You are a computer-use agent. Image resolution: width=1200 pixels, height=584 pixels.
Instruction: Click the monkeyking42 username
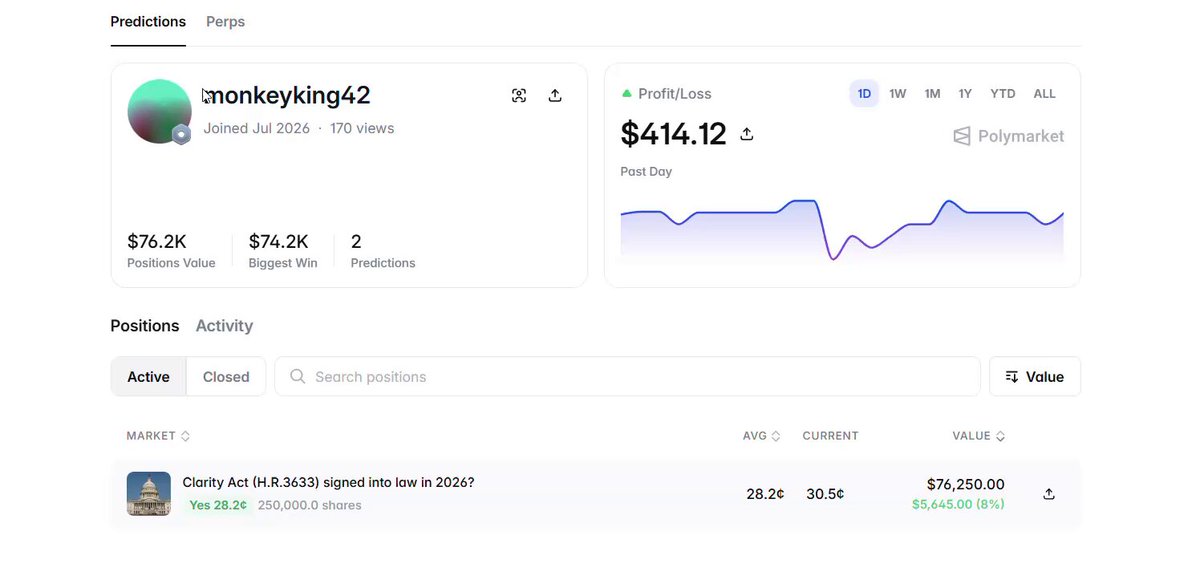[x=287, y=96]
